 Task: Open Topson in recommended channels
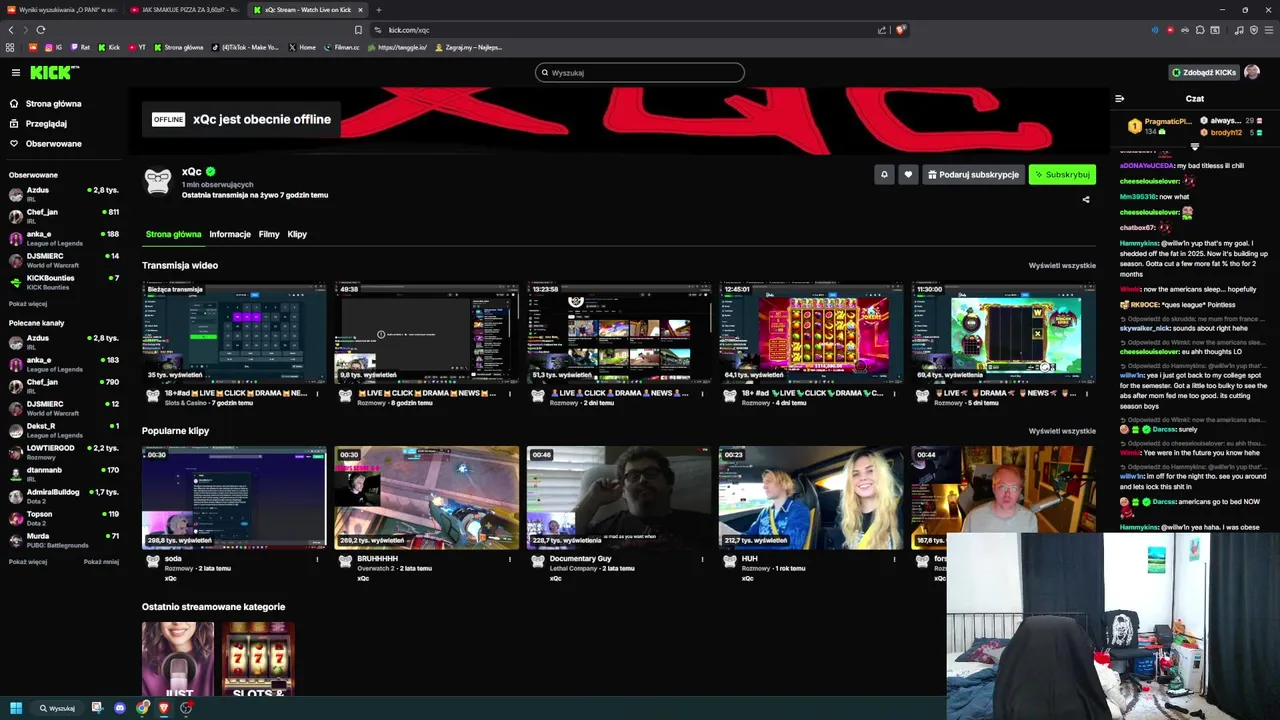pos(64,518)
